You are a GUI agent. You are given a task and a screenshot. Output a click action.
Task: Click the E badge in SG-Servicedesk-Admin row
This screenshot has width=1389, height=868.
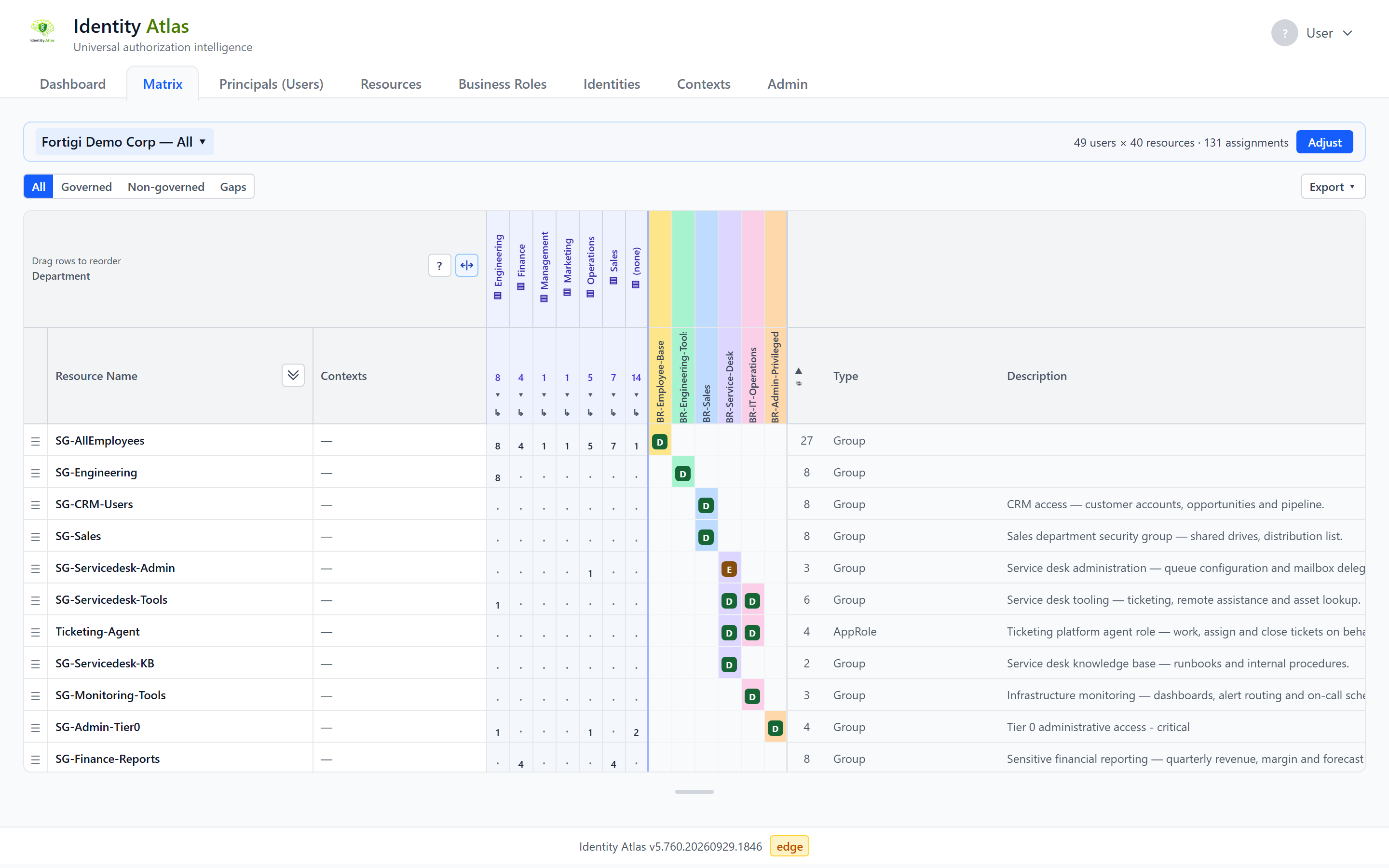tap(729, 569)
